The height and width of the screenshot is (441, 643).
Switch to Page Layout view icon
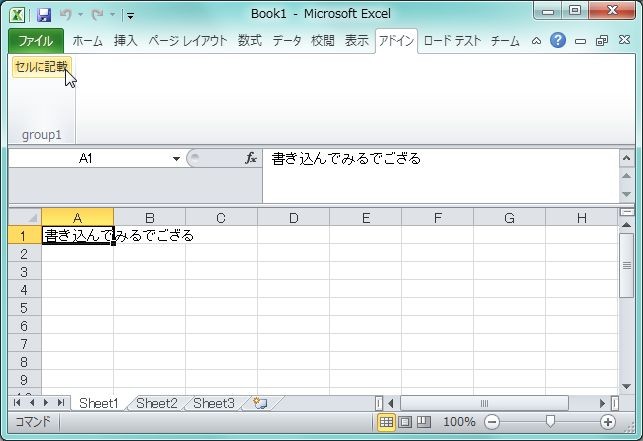click(405, 422)
